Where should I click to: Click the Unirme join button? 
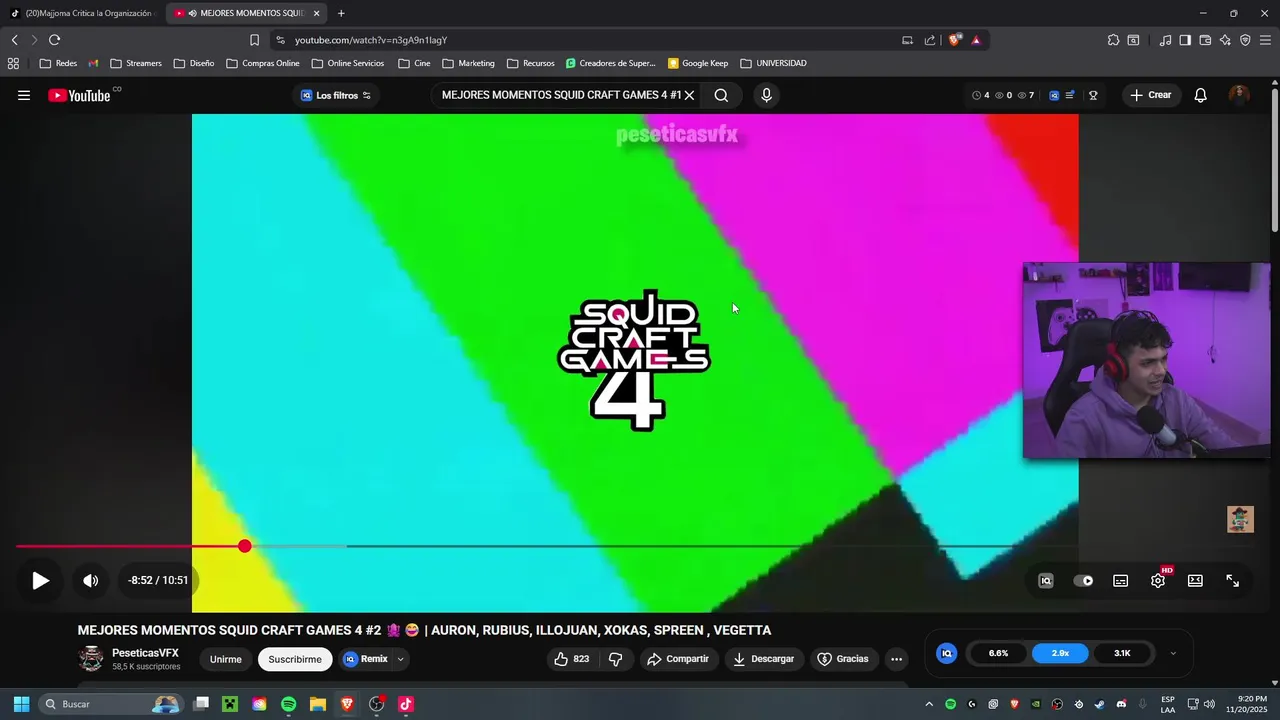coord(226,659)
